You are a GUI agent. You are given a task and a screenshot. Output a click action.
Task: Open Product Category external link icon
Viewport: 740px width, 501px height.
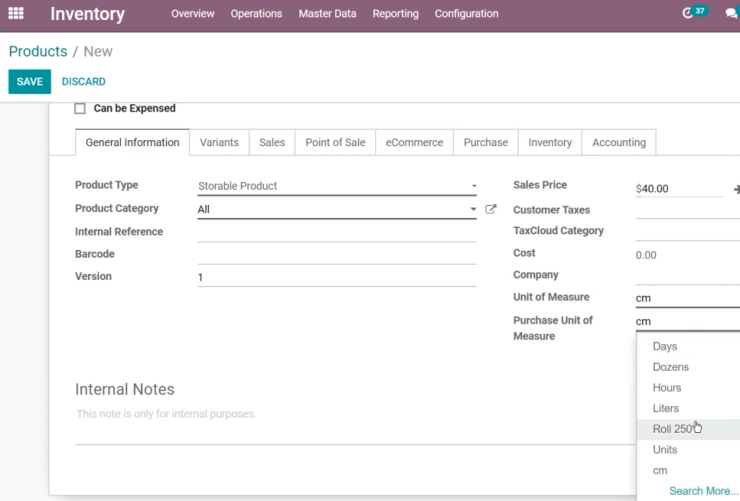click(x=491, y=209)
